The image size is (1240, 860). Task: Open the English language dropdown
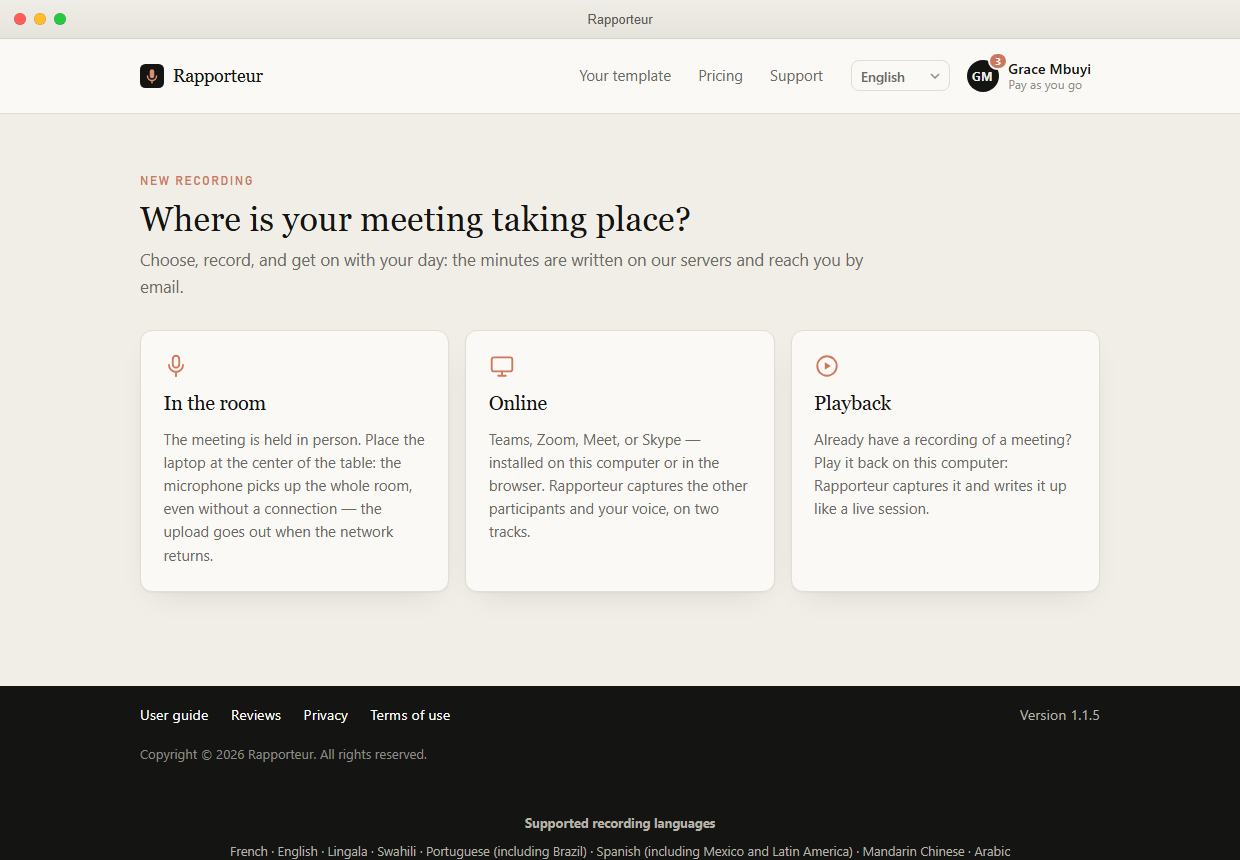[x=900, y=76]
